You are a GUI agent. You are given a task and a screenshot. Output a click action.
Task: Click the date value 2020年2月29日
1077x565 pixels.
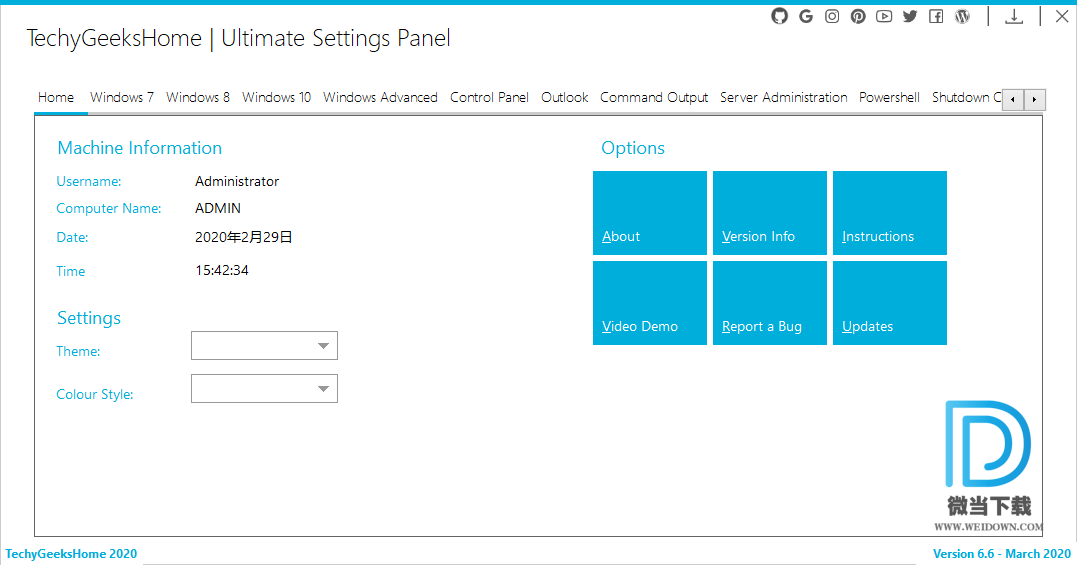click(244, 238)
